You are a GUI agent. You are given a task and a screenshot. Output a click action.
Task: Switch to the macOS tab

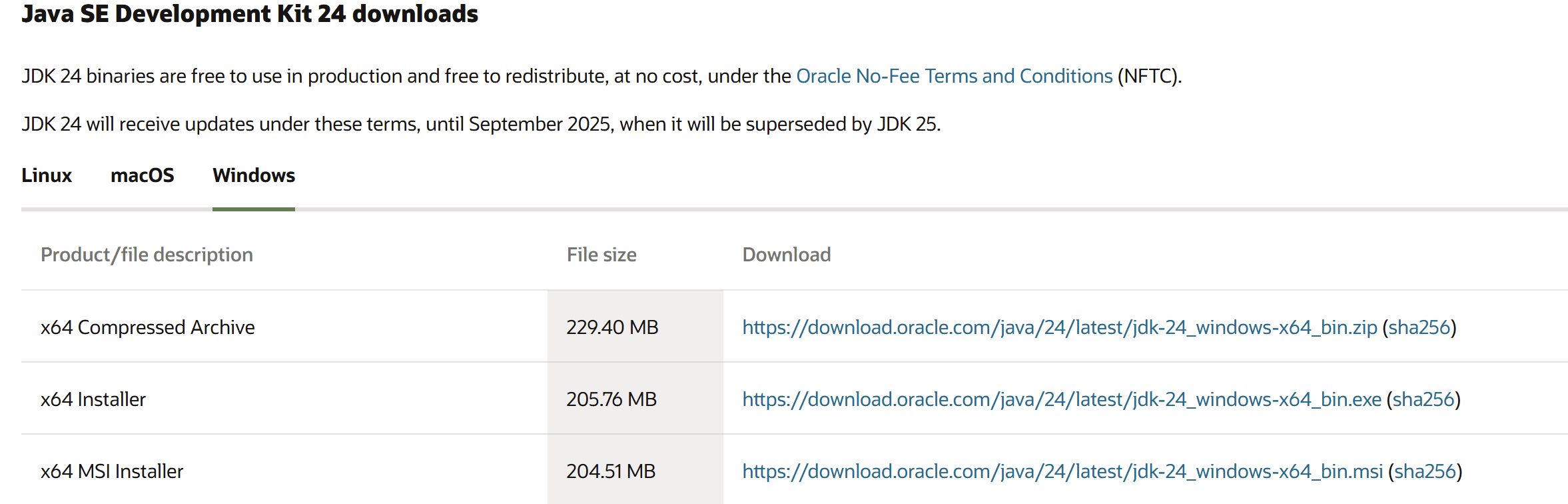(142, 175)
